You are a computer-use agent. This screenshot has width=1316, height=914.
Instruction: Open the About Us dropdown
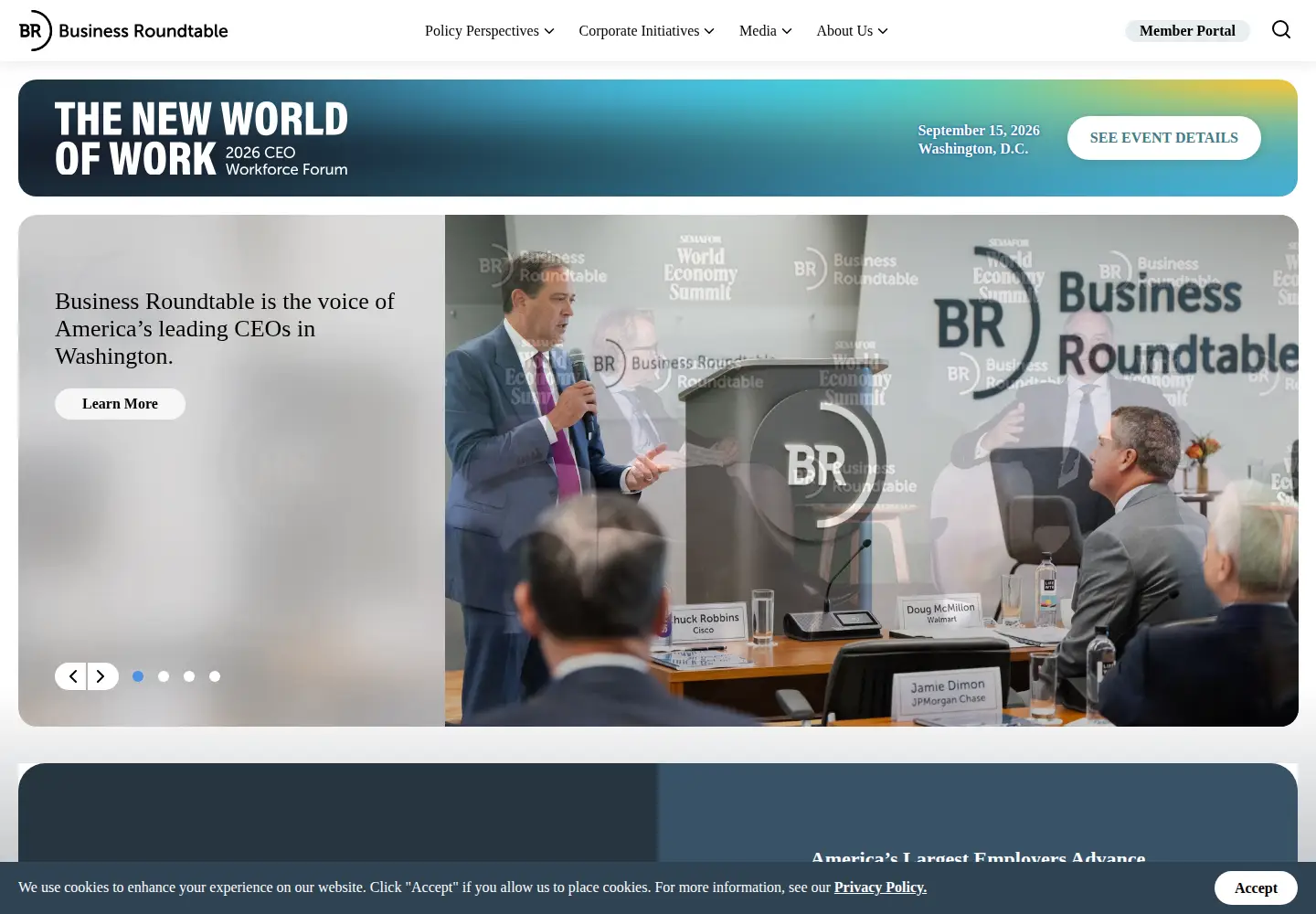(x=852, y=31)
